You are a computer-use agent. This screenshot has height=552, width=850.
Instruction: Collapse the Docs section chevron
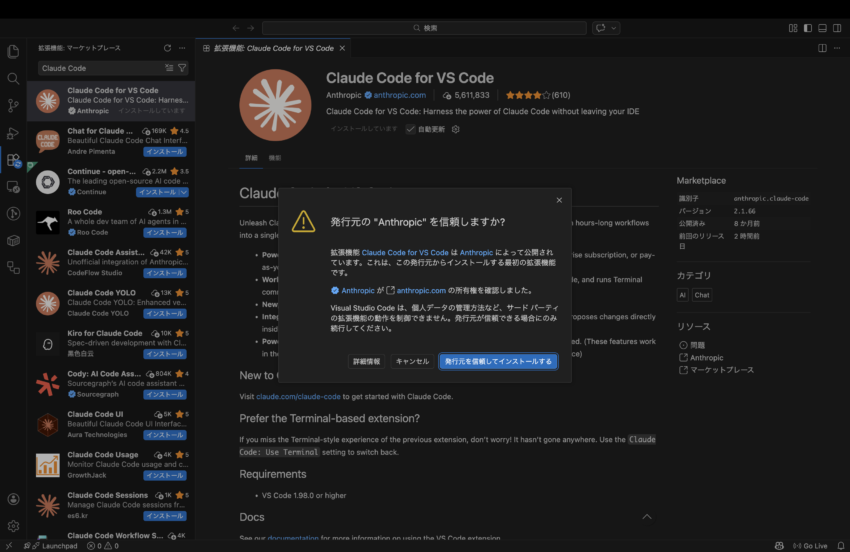646,517
